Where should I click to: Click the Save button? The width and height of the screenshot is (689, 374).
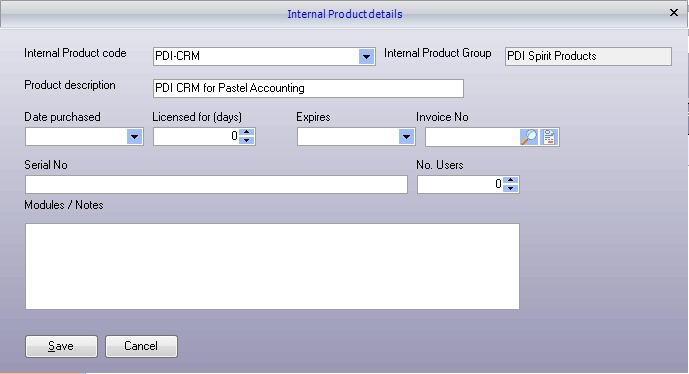[61, 346]
